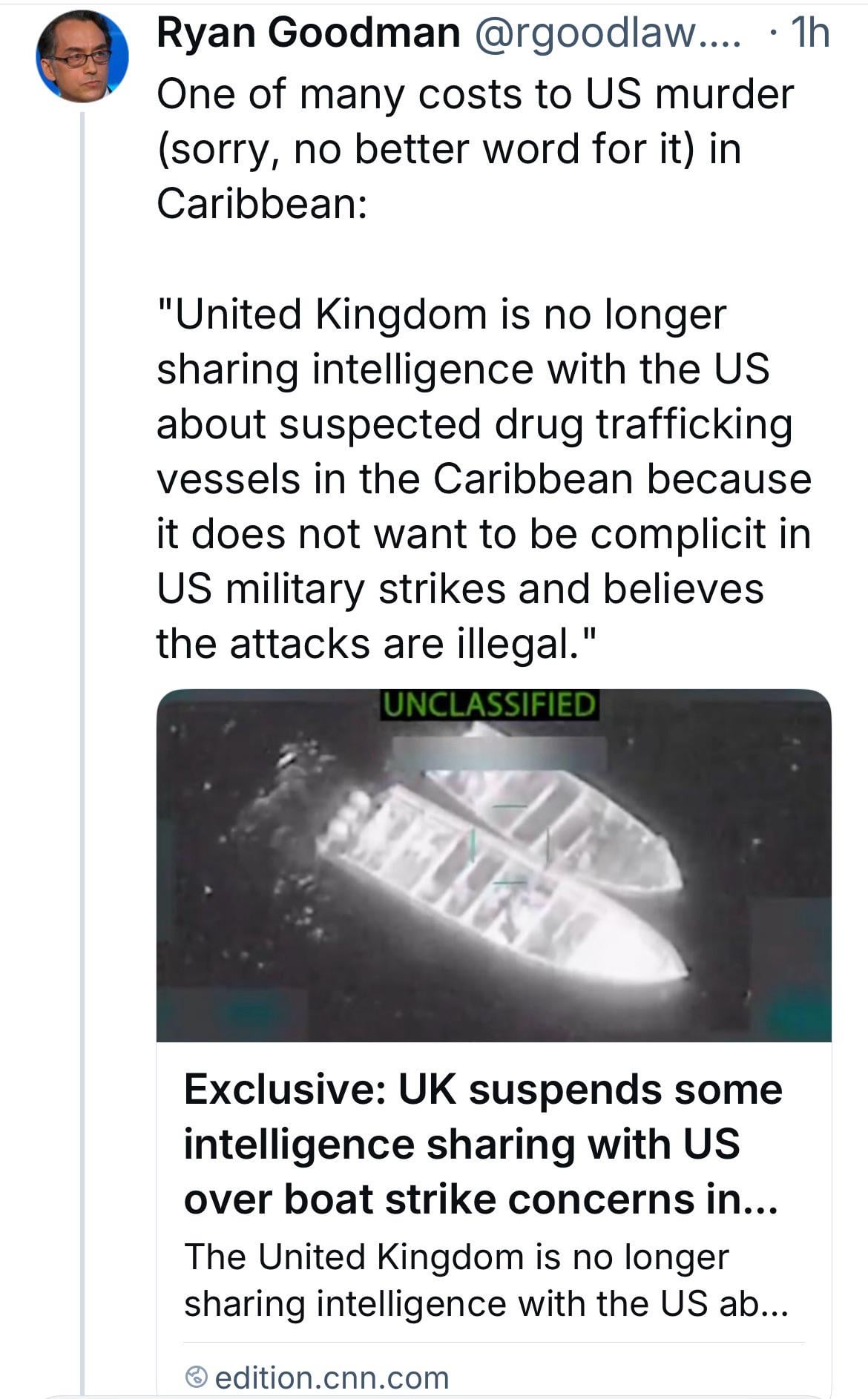Image resolution: width=868 pixels, height=1399 pixels.
Task: Click the word 'Caribbean:' ending the first paragraph
Action: tap(261, 203)
